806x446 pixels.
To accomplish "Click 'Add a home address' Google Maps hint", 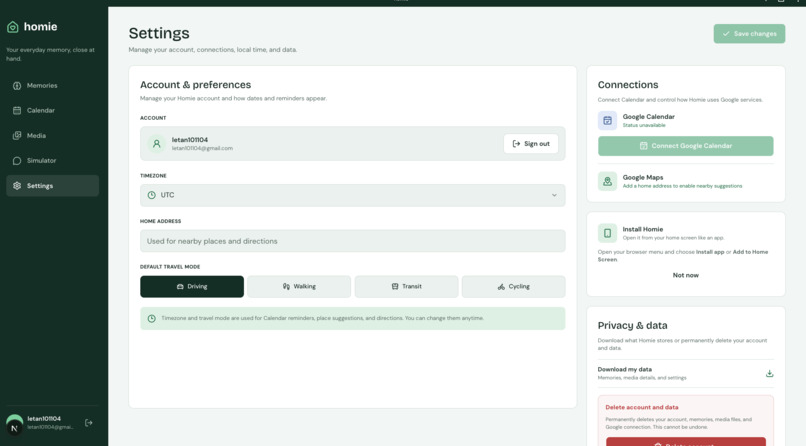I will 682,186.
